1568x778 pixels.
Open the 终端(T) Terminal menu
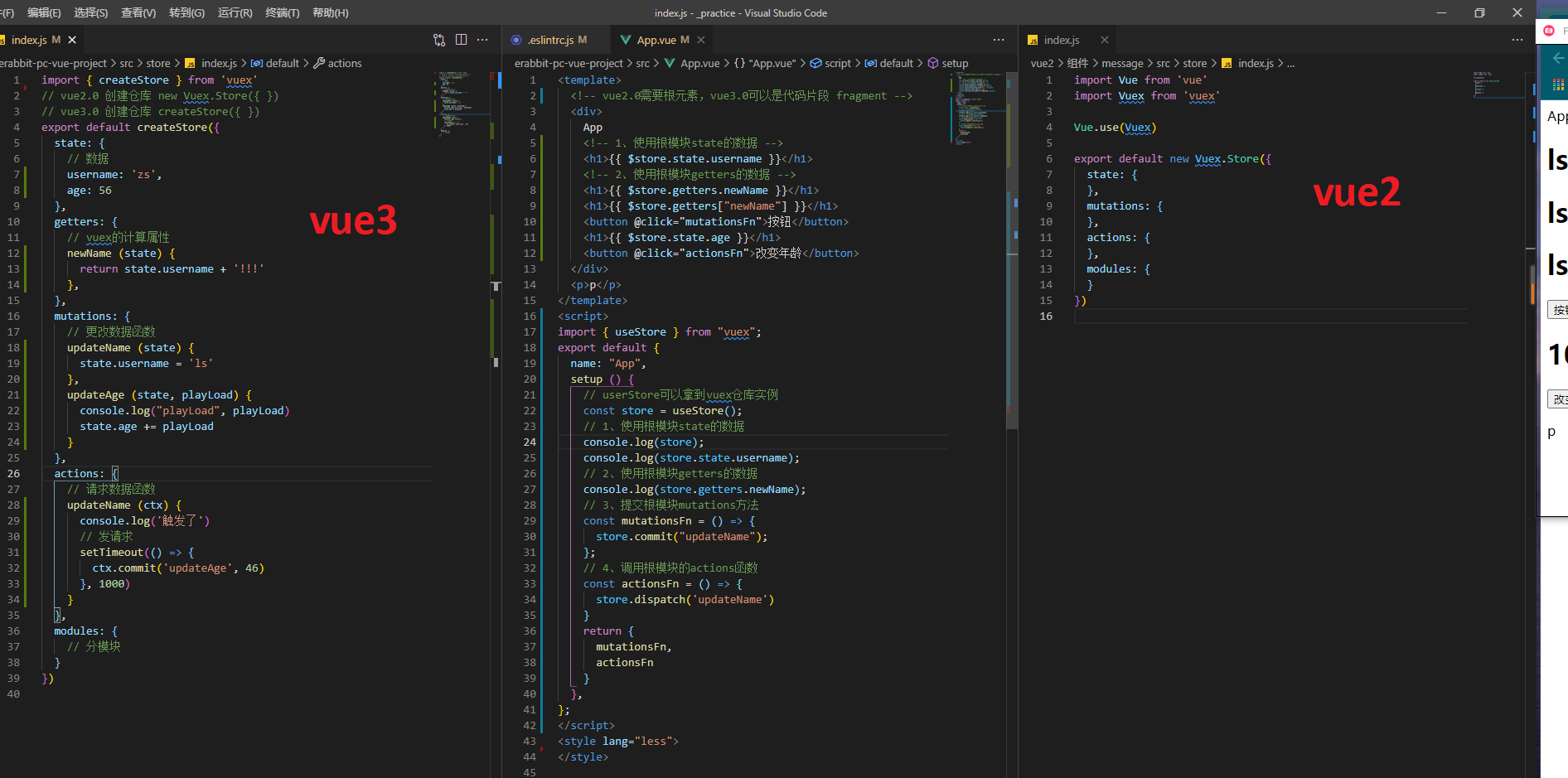tap(282, 12)
